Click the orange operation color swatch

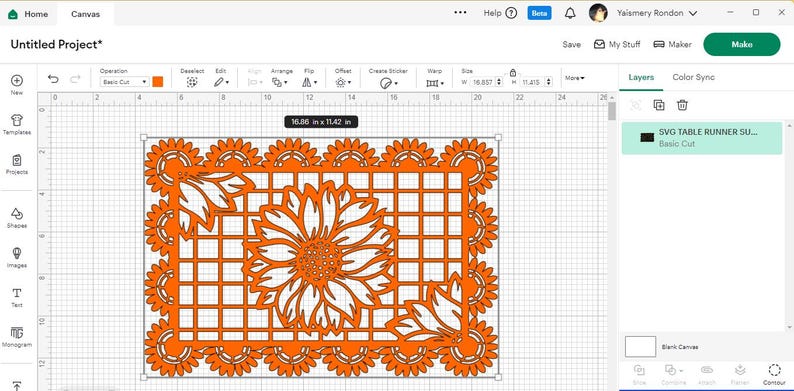(158, 82)
